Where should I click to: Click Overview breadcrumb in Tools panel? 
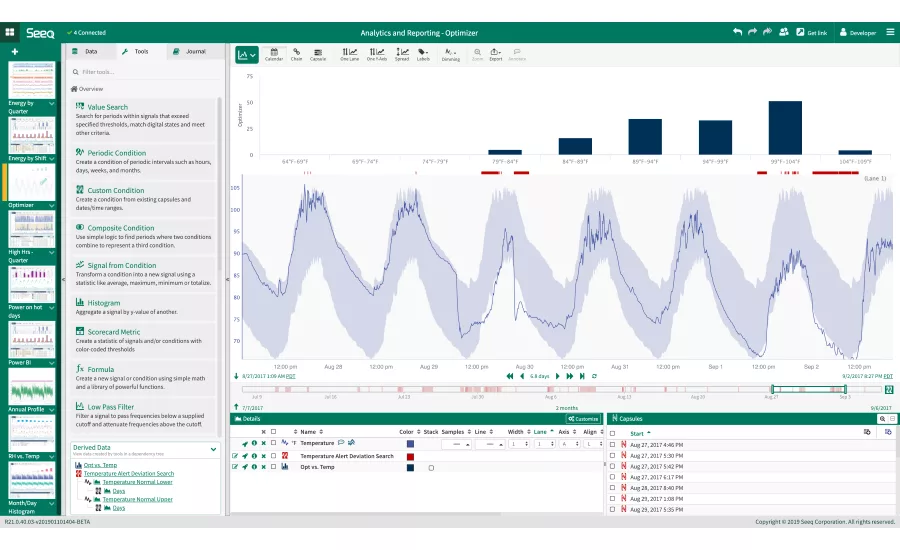87,89
